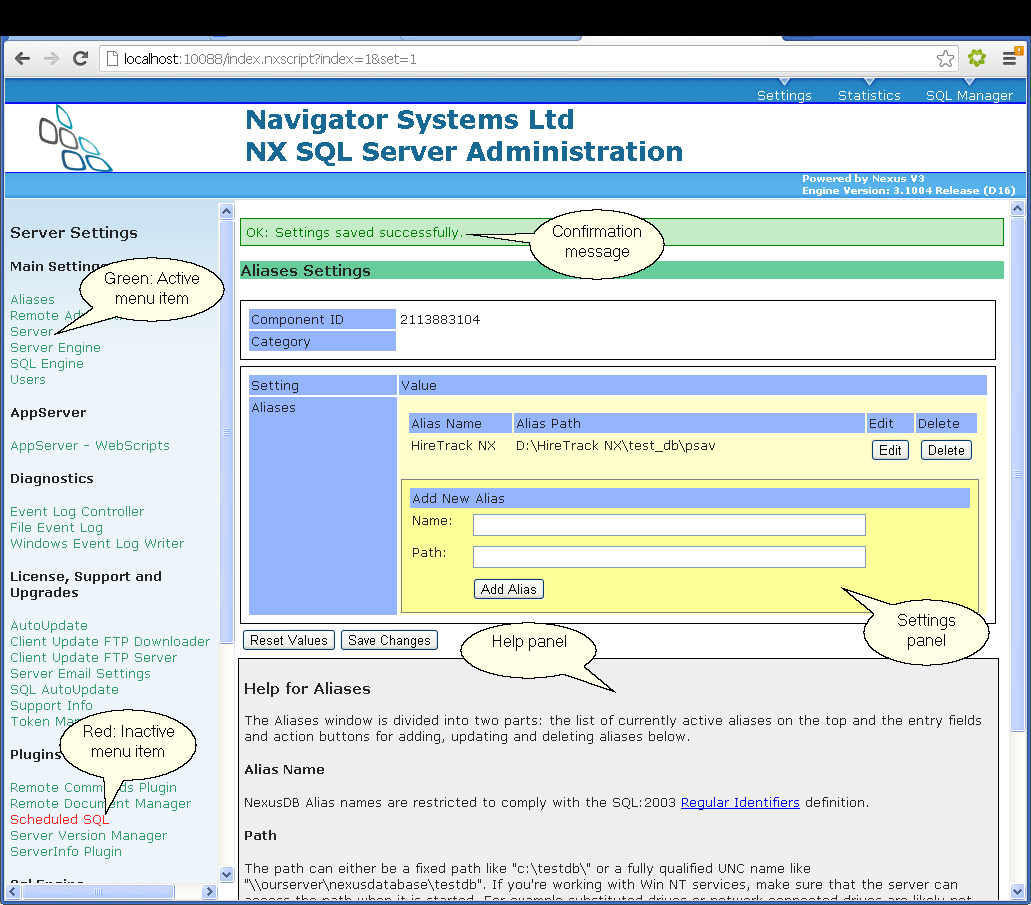Viewport: 1031px width, 905px height.
Task: Click the browser forward arrow
Action: click(x=51, y=59)
